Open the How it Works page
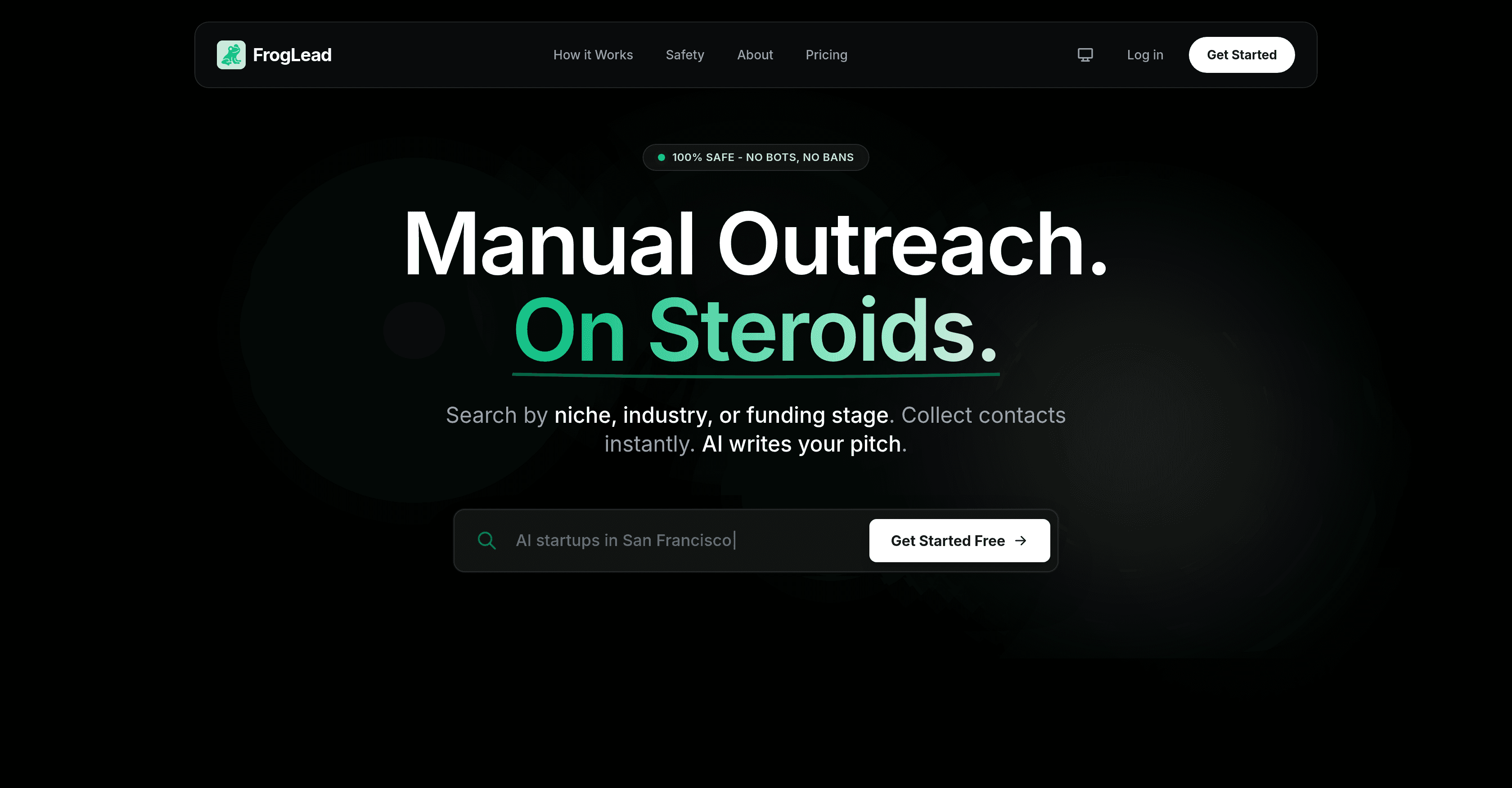The height and width of the screenshot is (788, 1512). click(x=593, y=54)
